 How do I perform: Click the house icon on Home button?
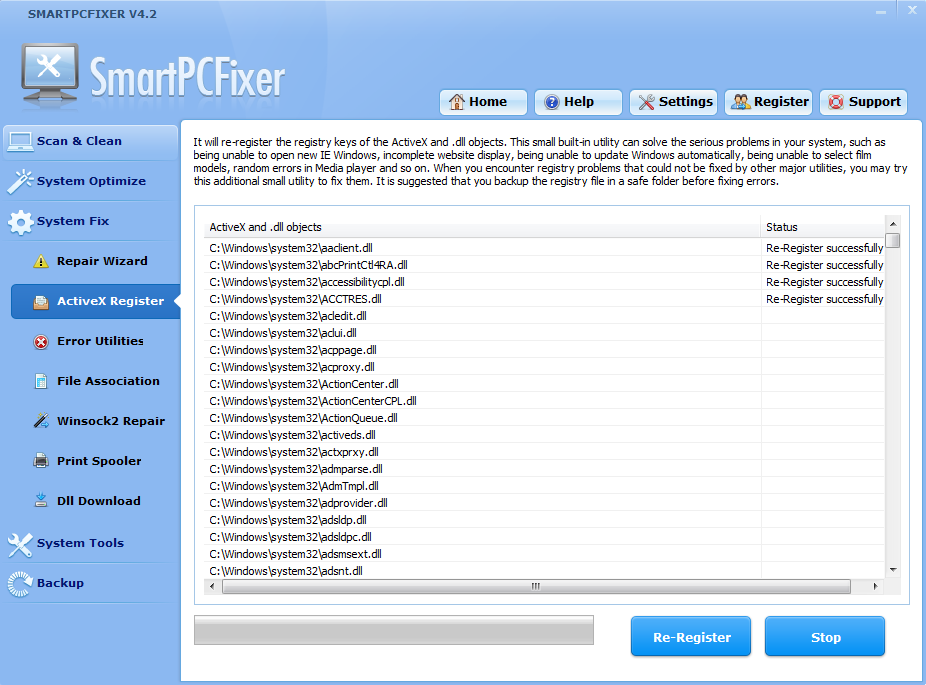457,102
